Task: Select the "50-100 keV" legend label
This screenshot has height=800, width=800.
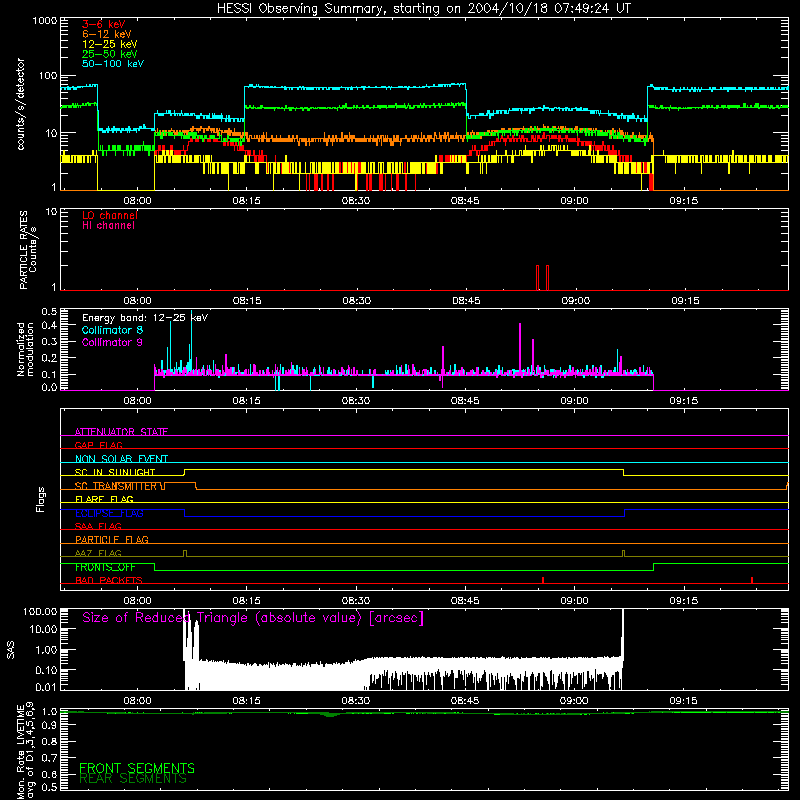Action: pyautogui.click(x=113, y=64)
